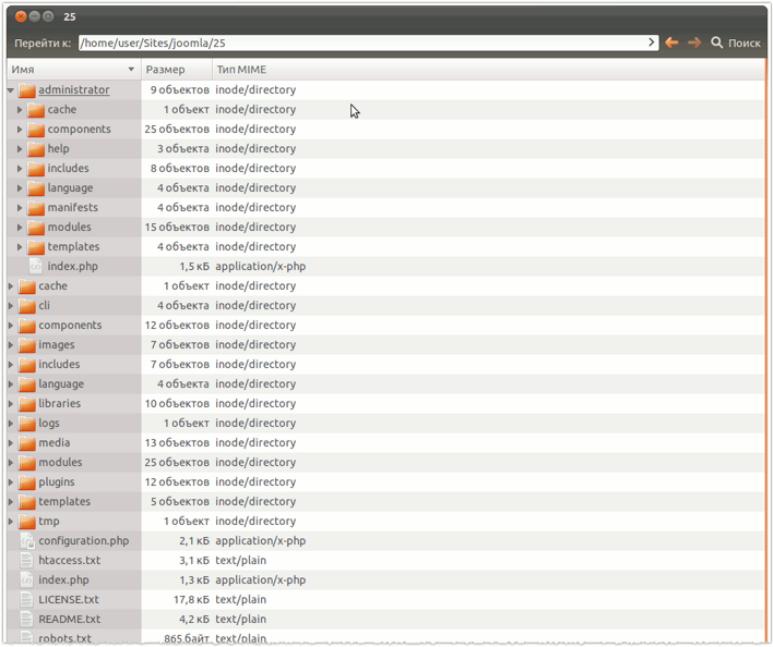Viewport: 773px width, 647px height.
Task: Click "application/x-php" type of configuration.php
Action: pos(260,541)
